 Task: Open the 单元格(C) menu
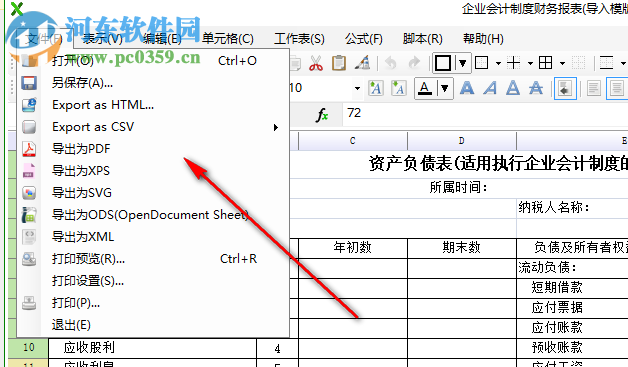227,39
